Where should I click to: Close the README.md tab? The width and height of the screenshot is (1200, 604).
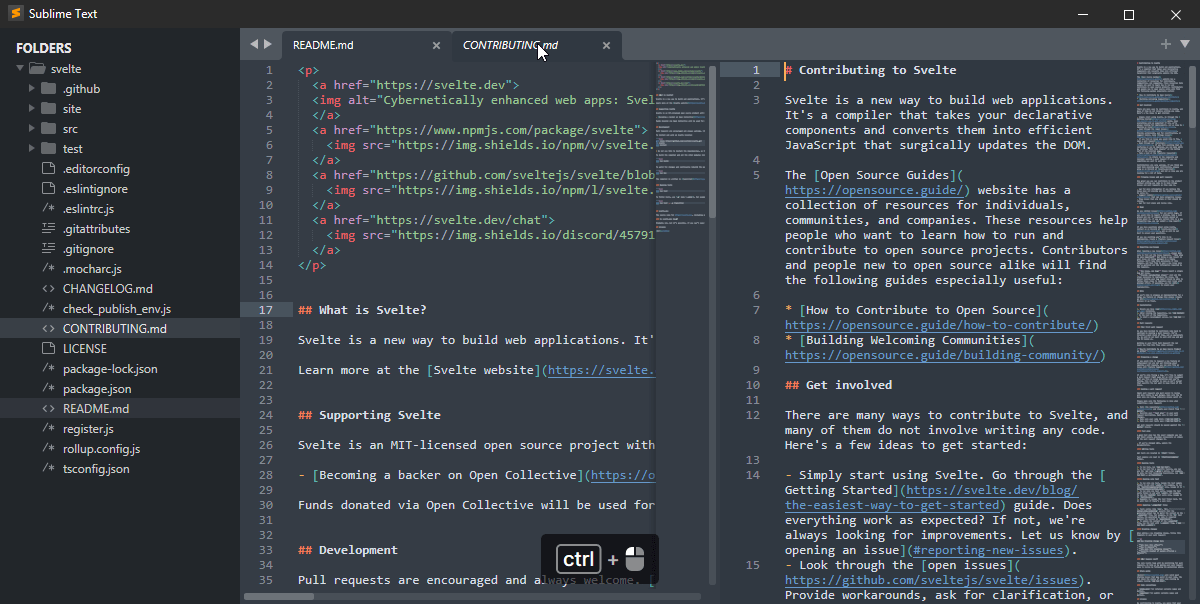click(x=436, y=45)
